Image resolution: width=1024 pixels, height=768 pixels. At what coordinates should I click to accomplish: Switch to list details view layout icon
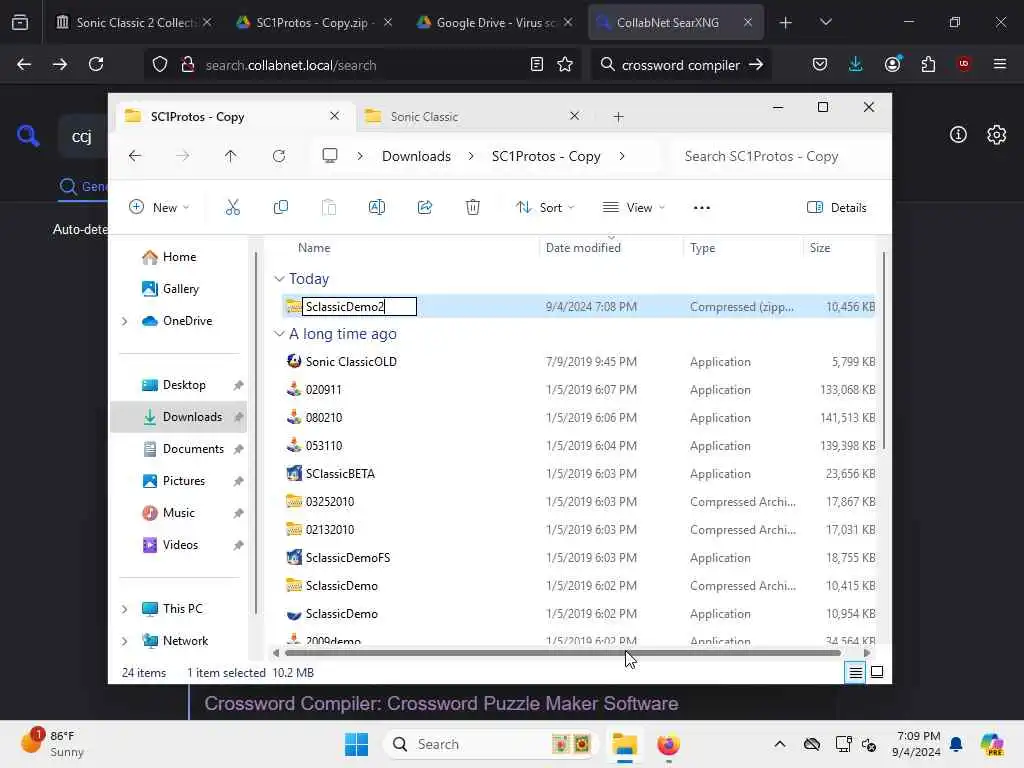[x=856, y=672]
